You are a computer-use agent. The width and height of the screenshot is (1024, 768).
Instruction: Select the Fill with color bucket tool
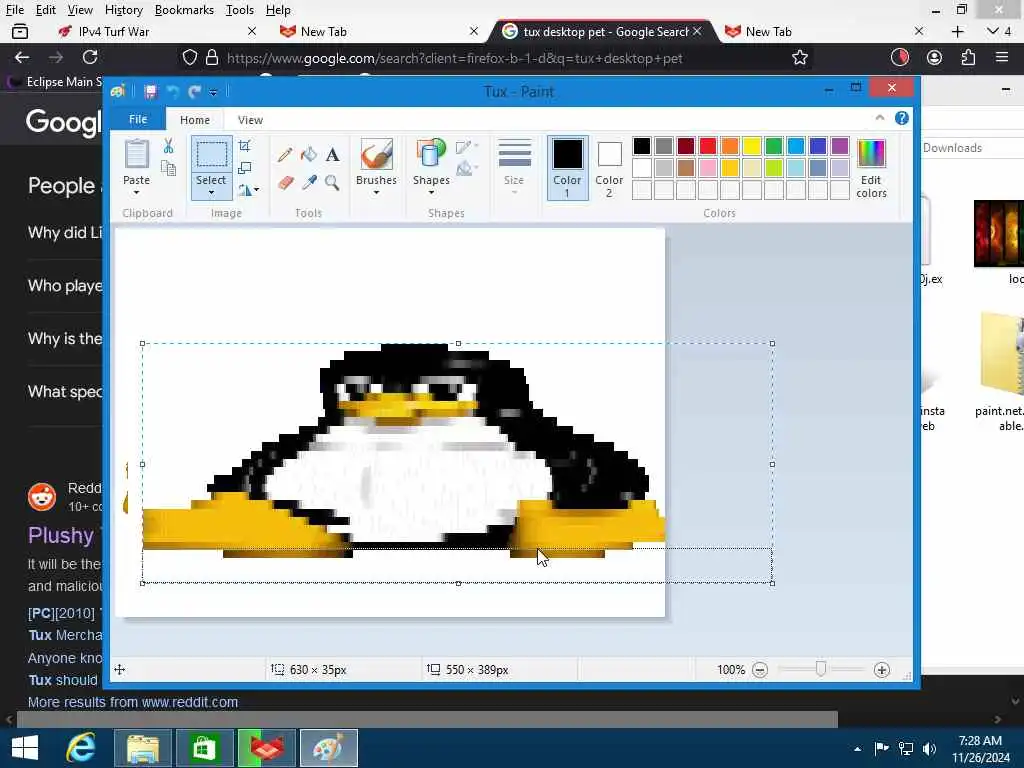coord(308,155)
